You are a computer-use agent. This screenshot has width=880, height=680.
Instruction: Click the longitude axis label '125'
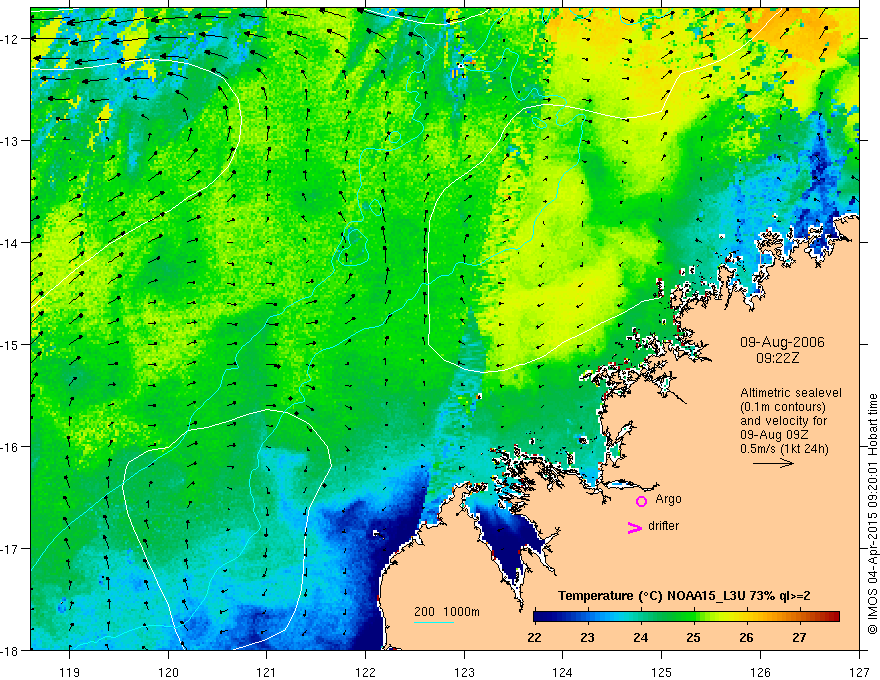[662, 672]
